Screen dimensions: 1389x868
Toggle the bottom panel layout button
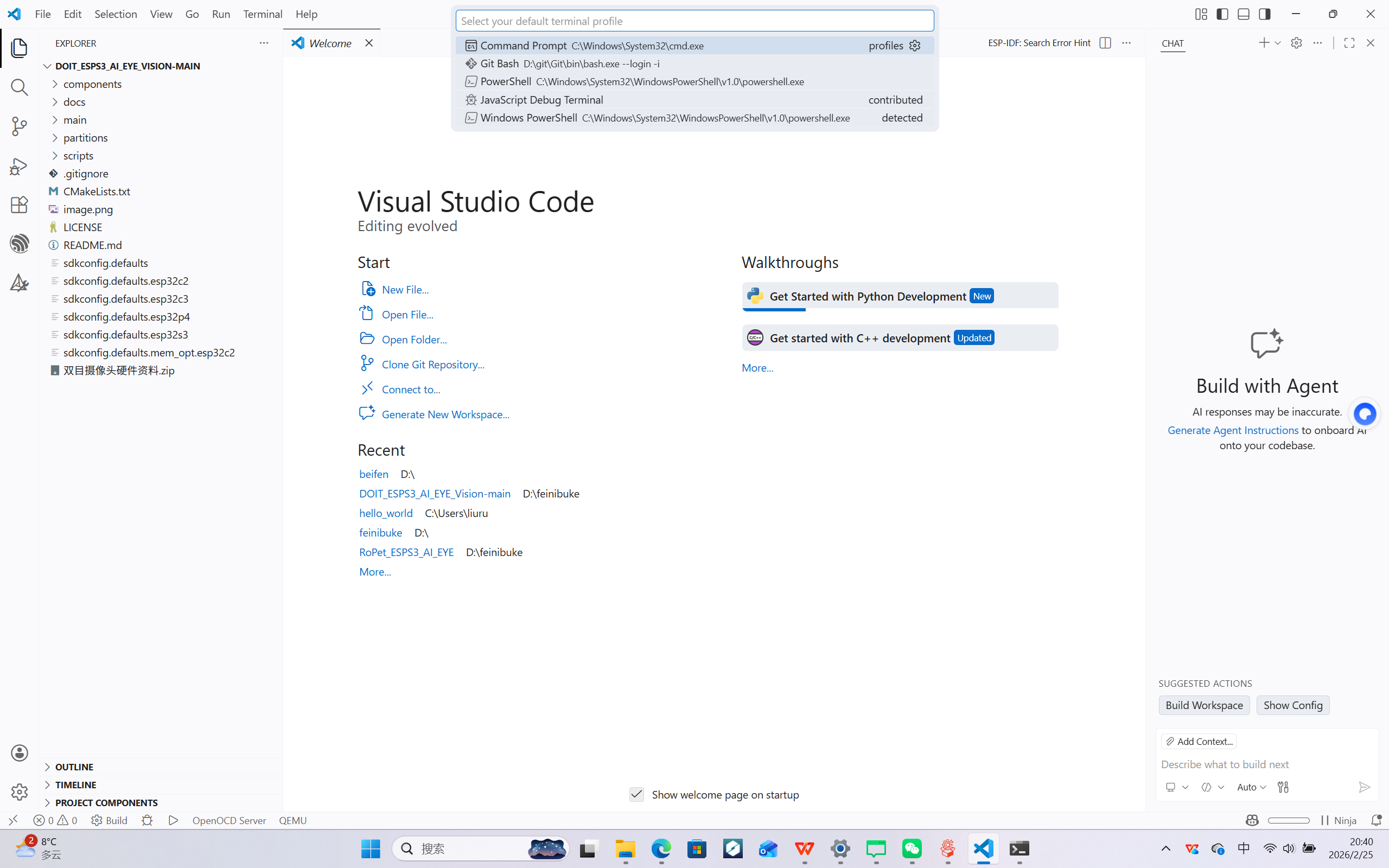tap(1243, 14)
